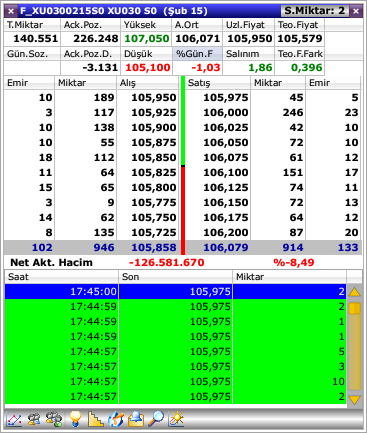Image resolution: width=367 pixels, height=433 pixels.
Task: Click the magnifying glass icon
Action: 156,419
